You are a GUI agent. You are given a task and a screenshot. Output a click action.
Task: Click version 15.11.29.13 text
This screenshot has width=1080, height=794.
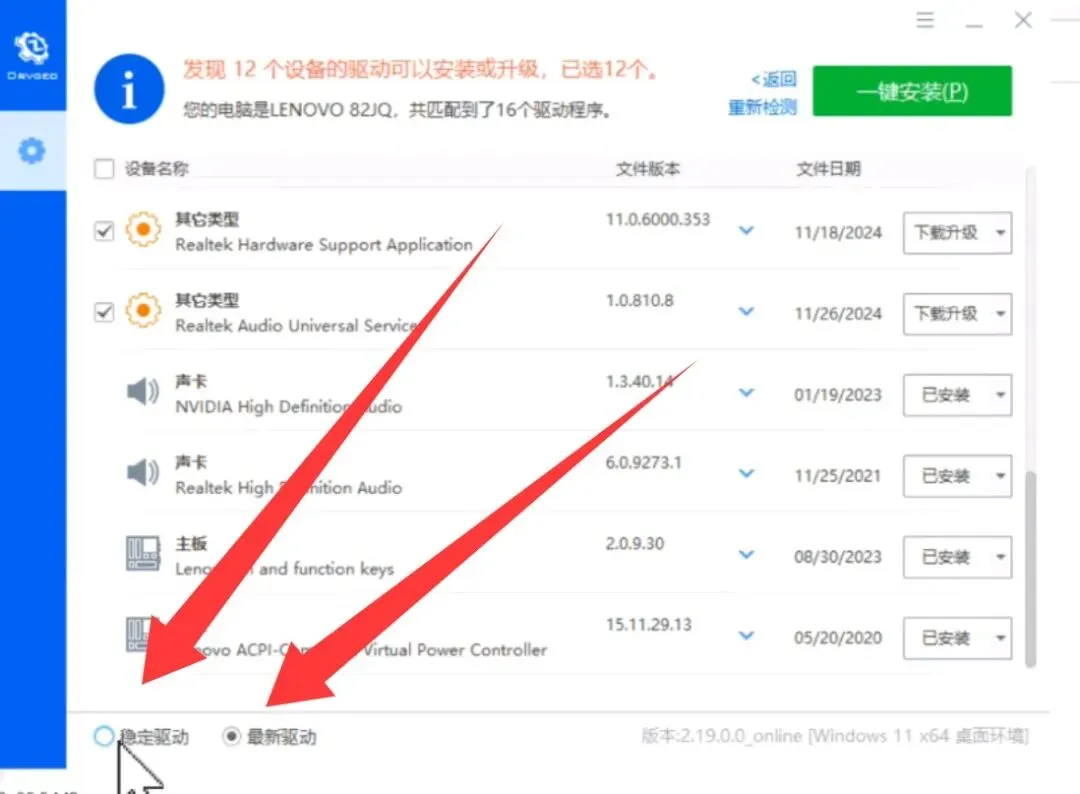[649, 625]
